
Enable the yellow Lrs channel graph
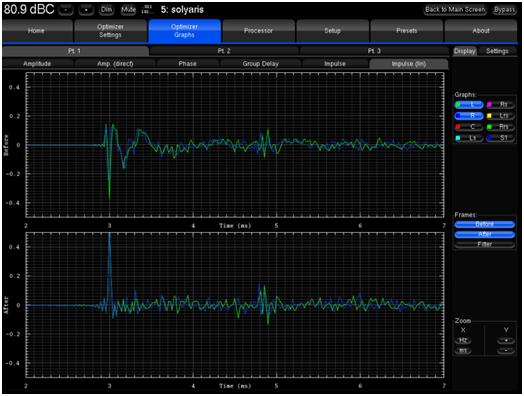point(500,116)
